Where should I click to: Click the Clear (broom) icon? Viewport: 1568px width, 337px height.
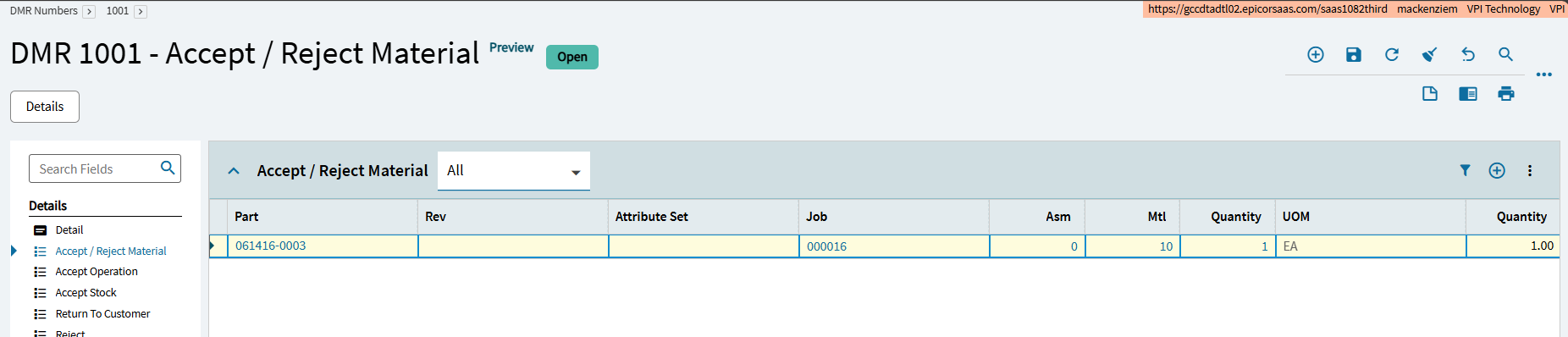tap(1430, 54)
